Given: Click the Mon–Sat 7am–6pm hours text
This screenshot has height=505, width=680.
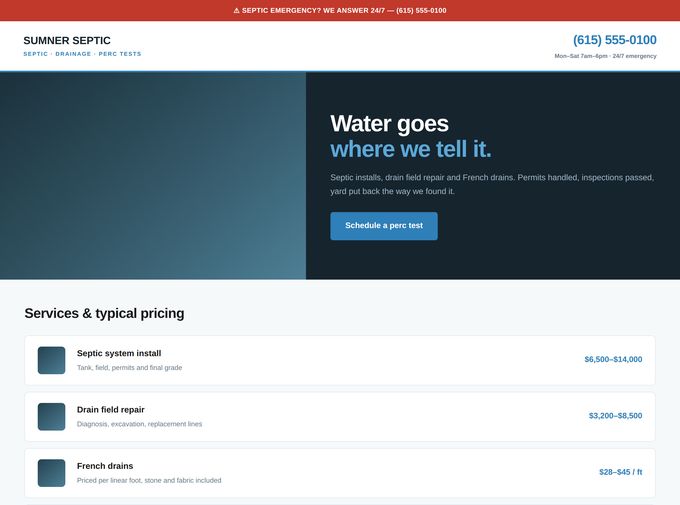Looking at the screenshot, I should click(x=605, y=56).
